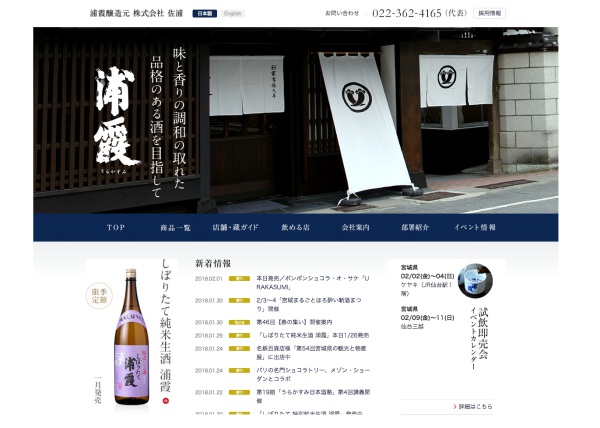Open news しぼりたて純米生酒 本日1/26発売

pyautogui.click(x=313, y=335)
